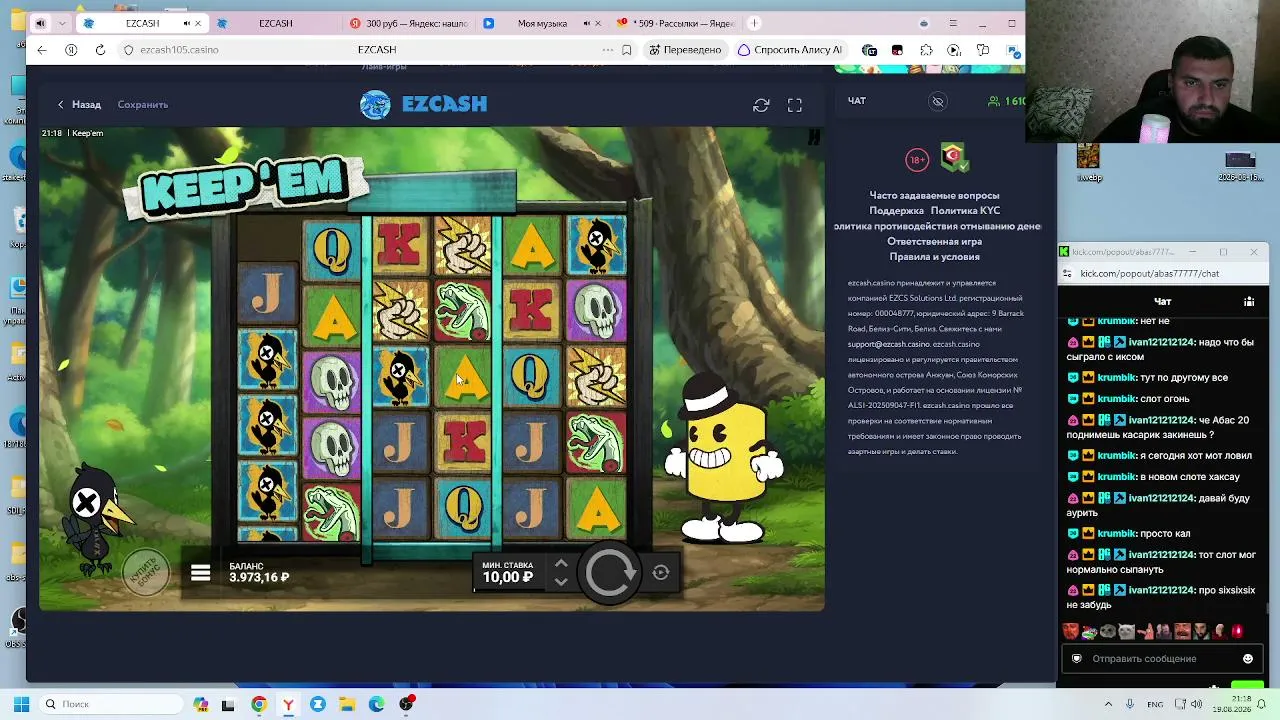Image resolution: width=1280 pixels, height=720 pixels.
Task: Click the Переведено translate button
Action: pyautogui.click(x=685, y=50)
